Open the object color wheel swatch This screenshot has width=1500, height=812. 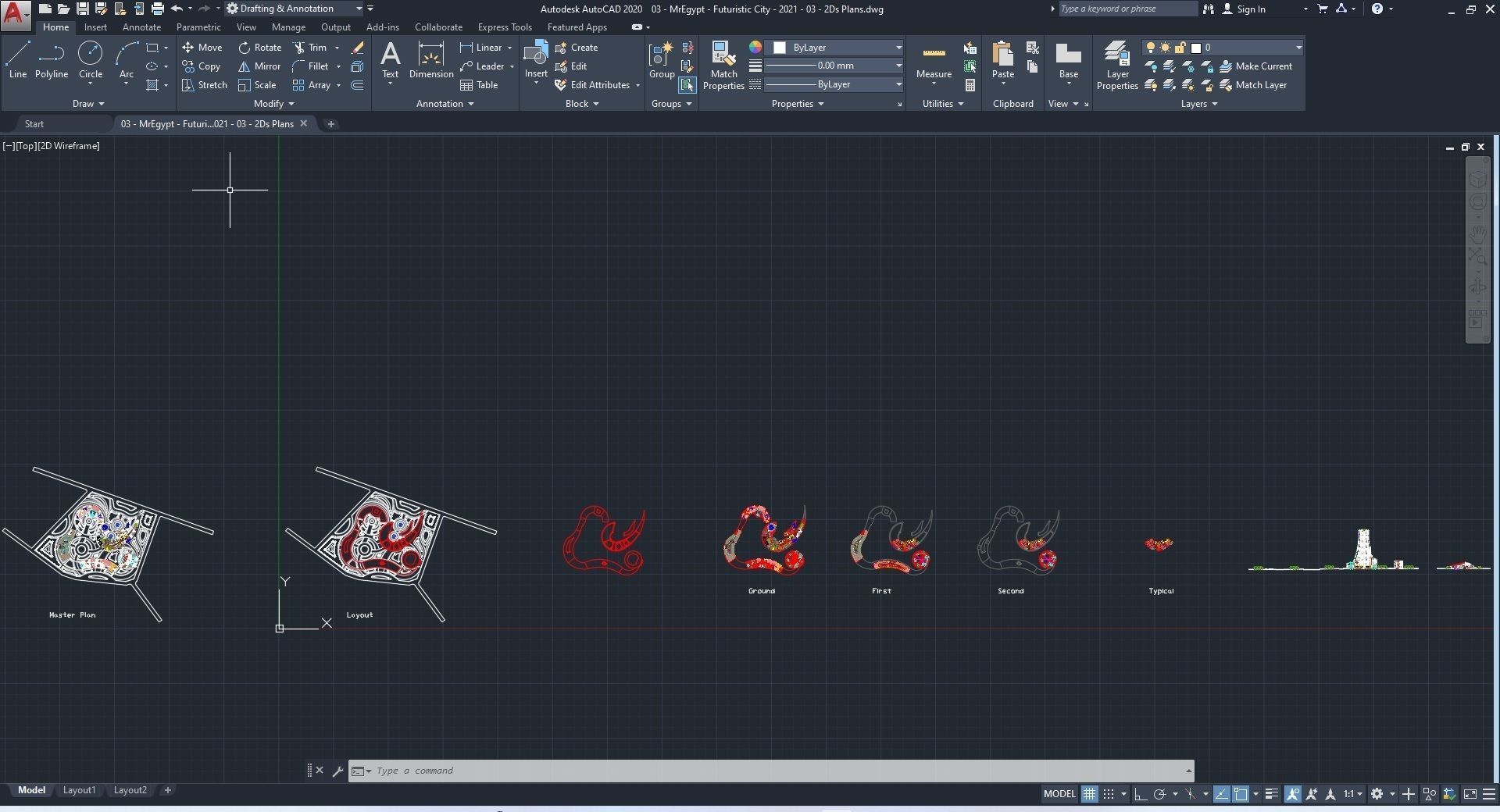pyautogui.click(x=755, y=48)
